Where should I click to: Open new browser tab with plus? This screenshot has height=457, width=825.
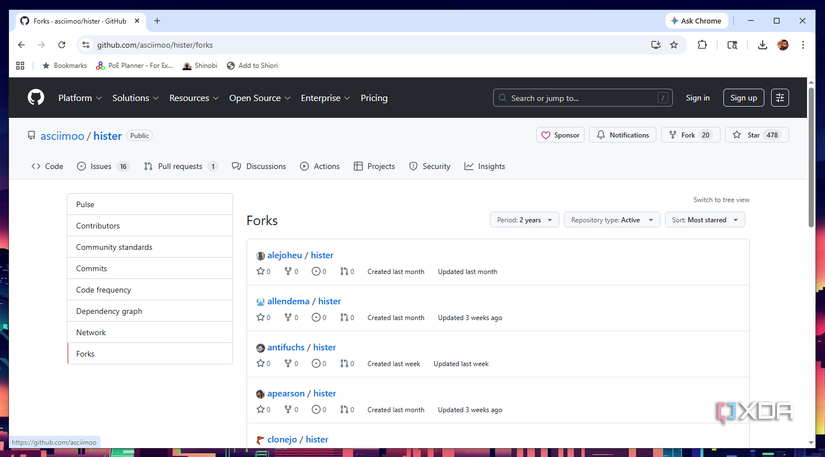pos(157,21)
